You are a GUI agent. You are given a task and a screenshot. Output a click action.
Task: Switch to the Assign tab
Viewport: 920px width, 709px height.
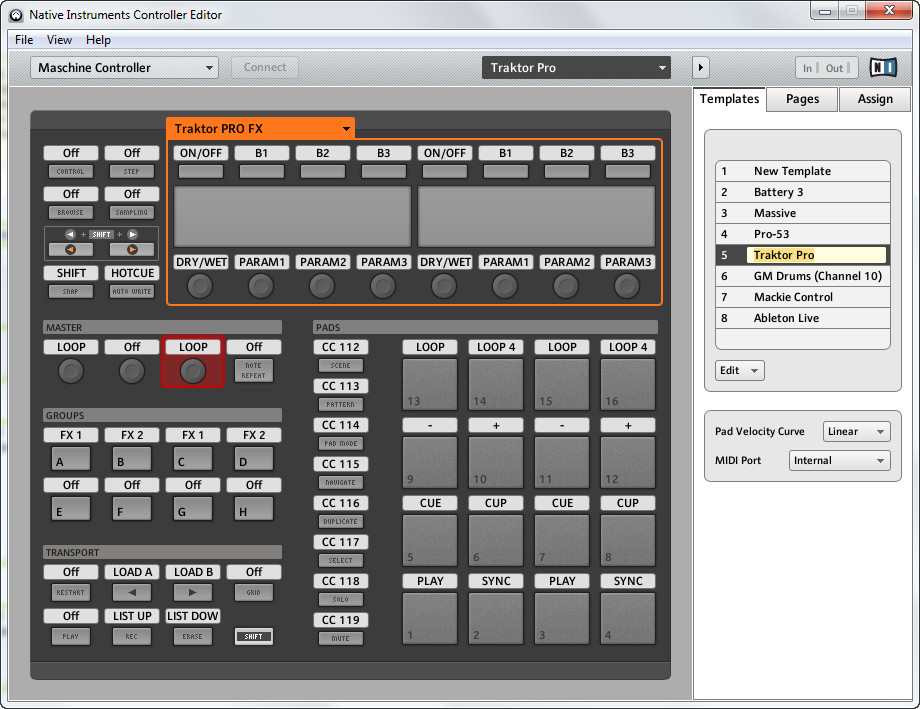(x=875, y=99)
